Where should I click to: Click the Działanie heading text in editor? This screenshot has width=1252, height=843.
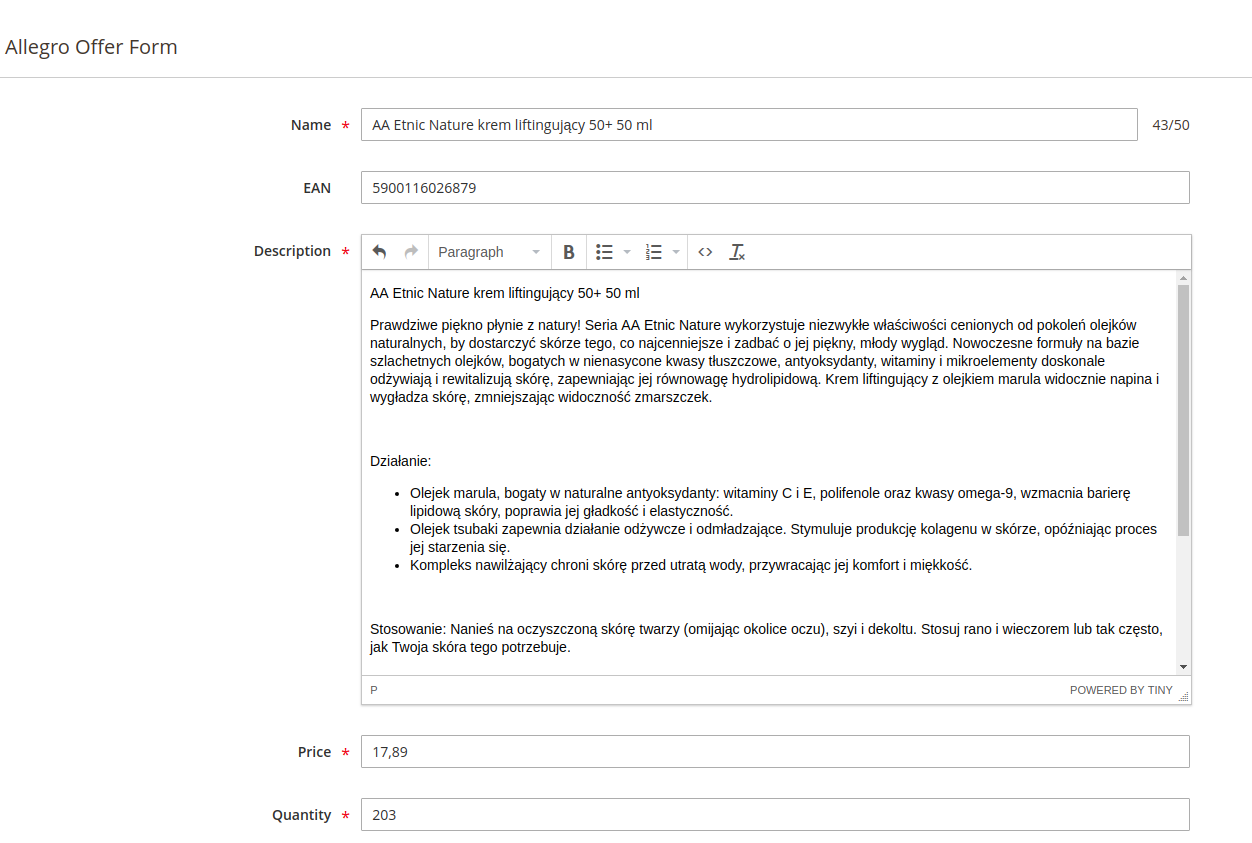(x=400, y=461)
